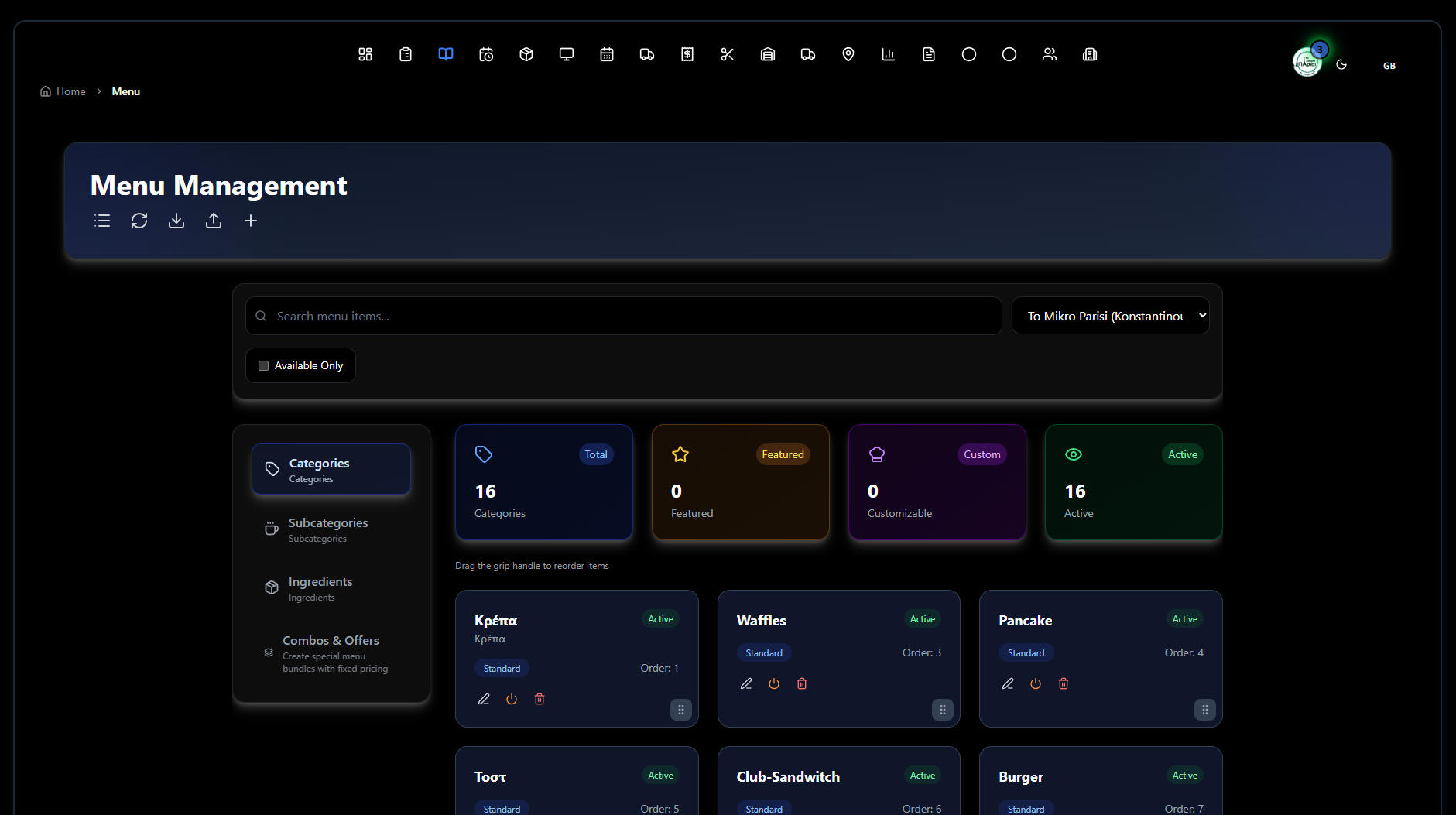The image size is (1456, 815).
Task: Open the restaurant selector showing To Mikro Parisi
Action: (x=1110, y=315)
